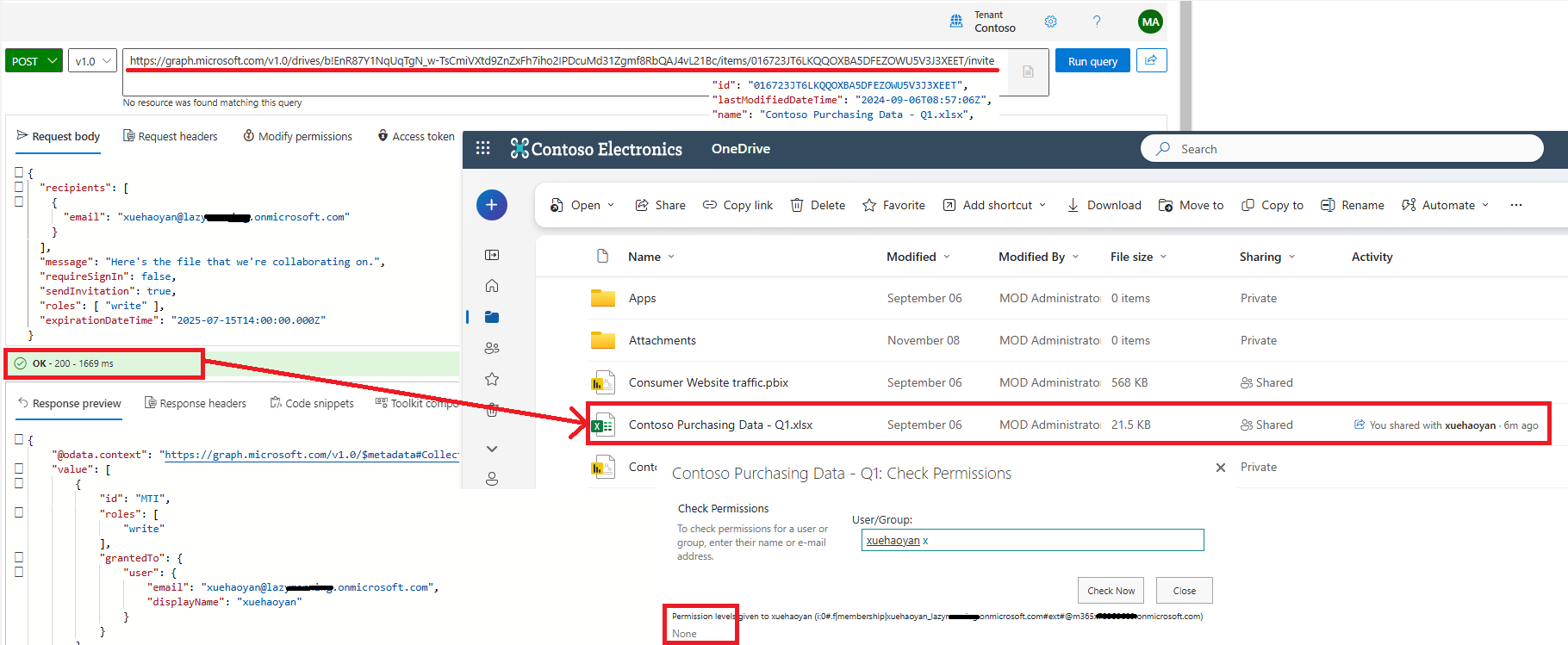
Task: Switch to the Modify permissions tab
Action: (x=297, y=136)
